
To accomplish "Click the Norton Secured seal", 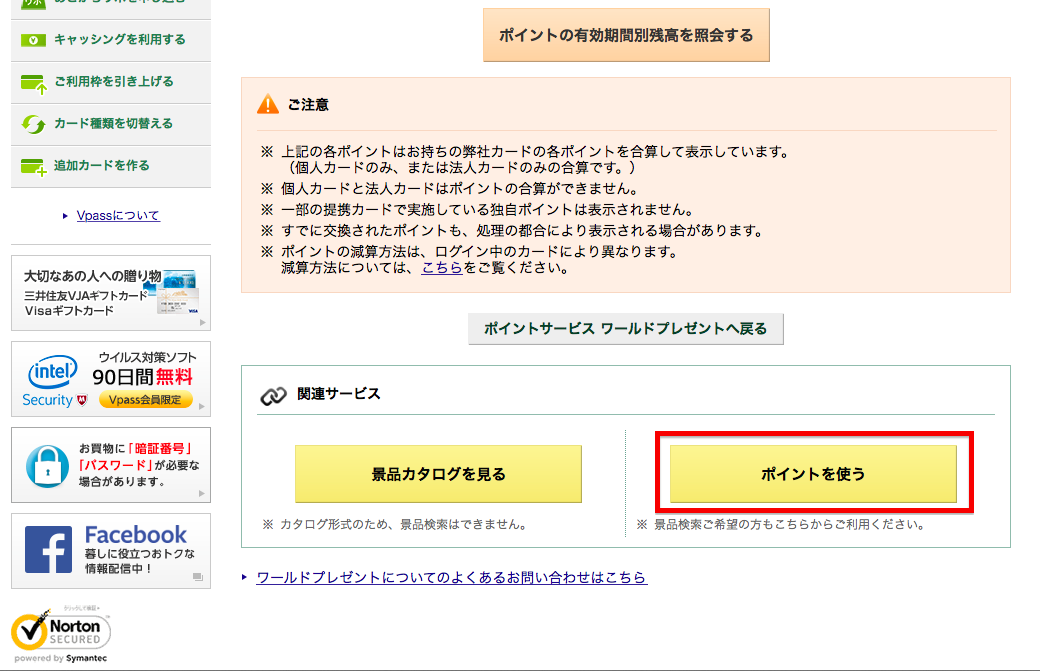I will tap(60, 632).
